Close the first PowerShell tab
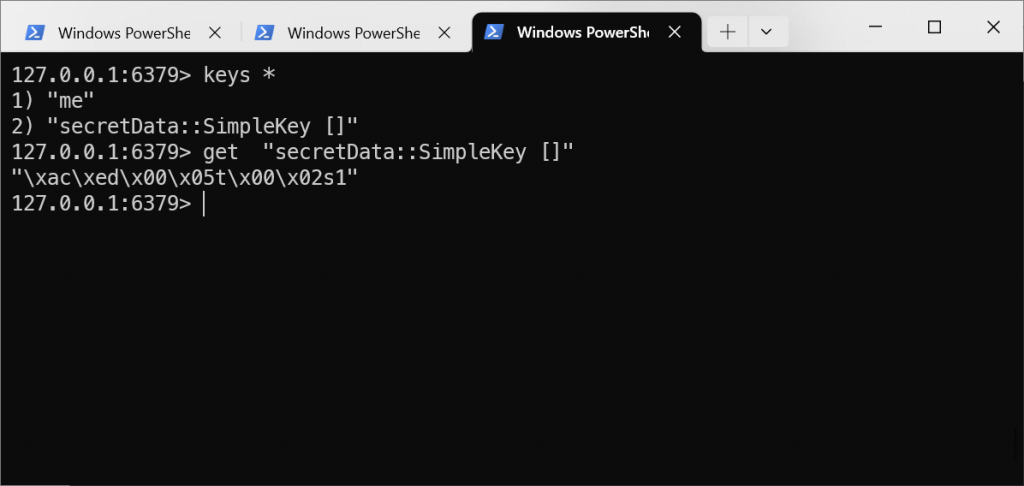The image size is (1024, 486). [215, 33]
